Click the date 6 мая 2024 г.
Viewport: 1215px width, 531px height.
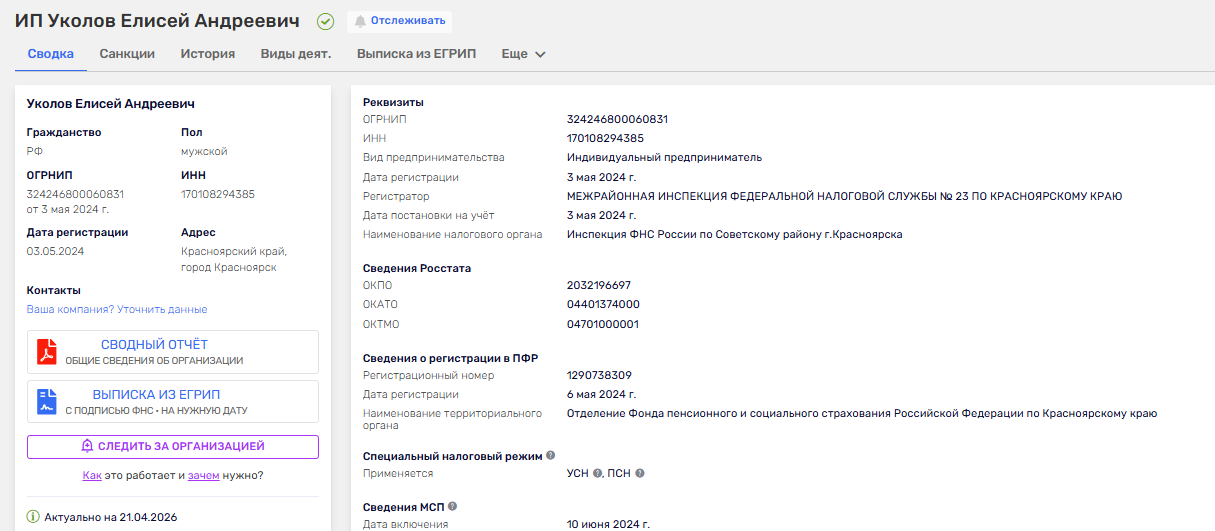[x=601, y=395]
